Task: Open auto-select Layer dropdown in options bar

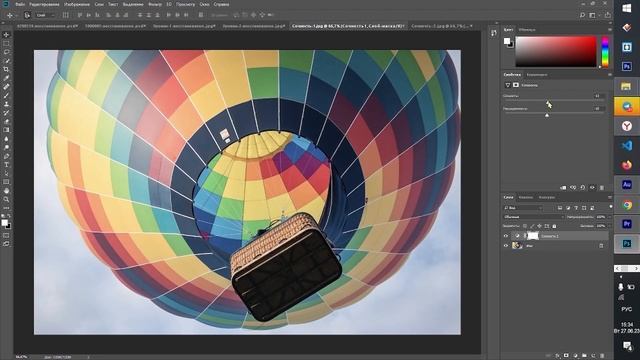Action: pos(45,15)
